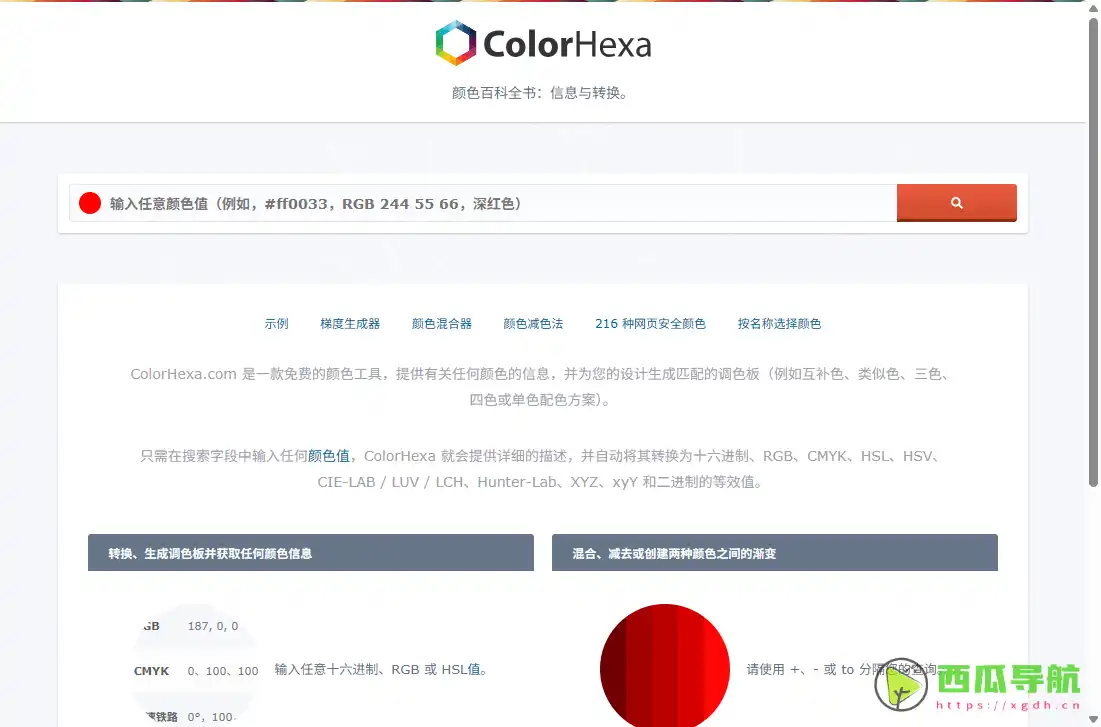Click header 转换、生成调色板并获取任何颜色信息

(310, 553)
